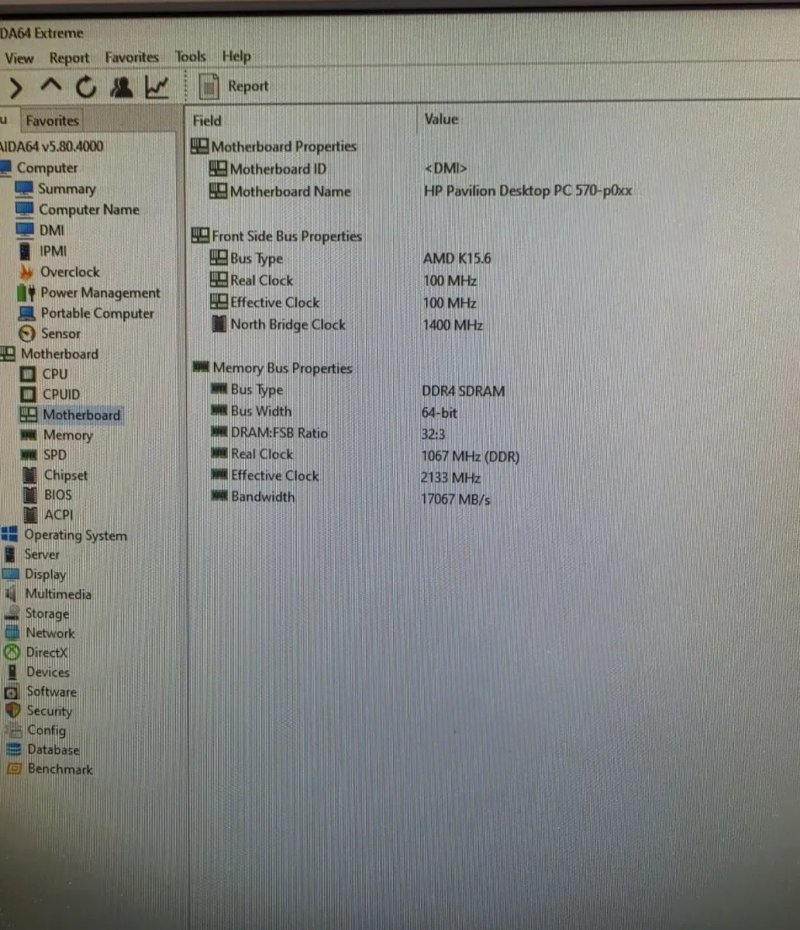Click the Benchmark category icon

(14, 769)
